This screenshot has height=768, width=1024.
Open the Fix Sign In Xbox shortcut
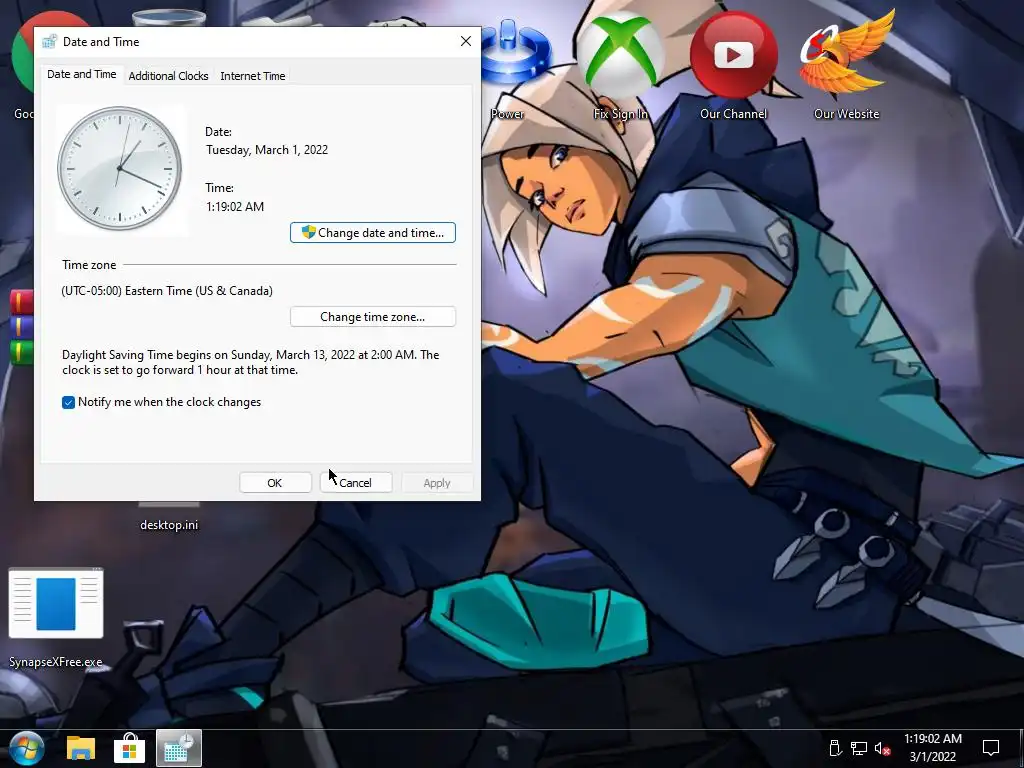pyautogui.click(x=620, y=65)
